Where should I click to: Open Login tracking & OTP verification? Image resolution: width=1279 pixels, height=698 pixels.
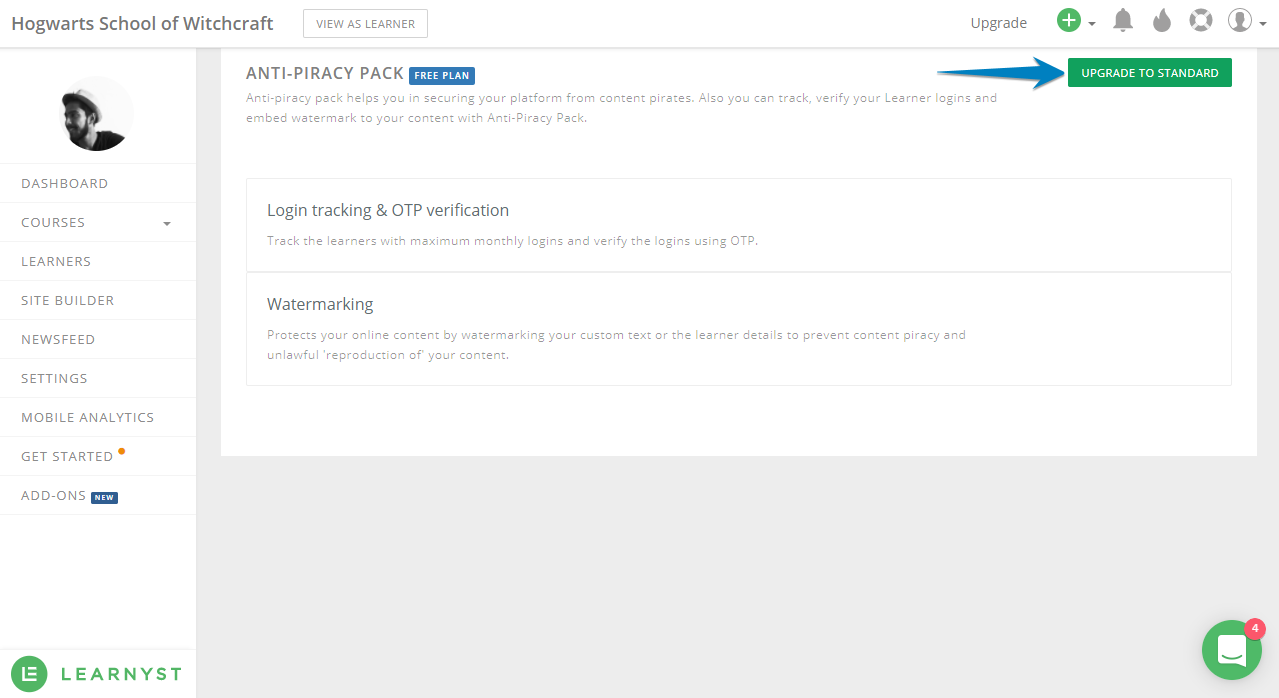click(738, 225)
